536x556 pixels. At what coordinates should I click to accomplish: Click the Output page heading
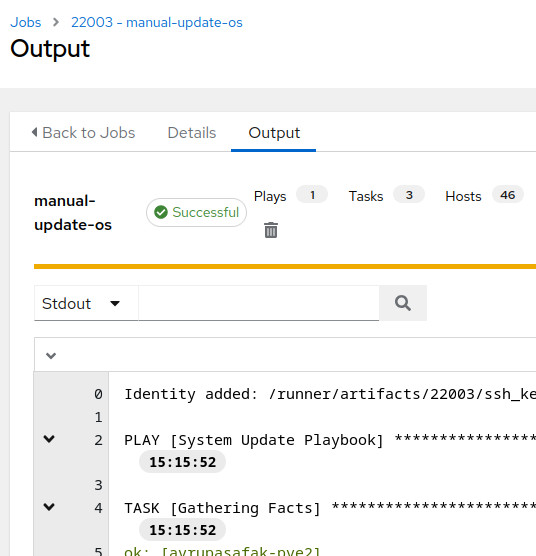click(50, 49)
